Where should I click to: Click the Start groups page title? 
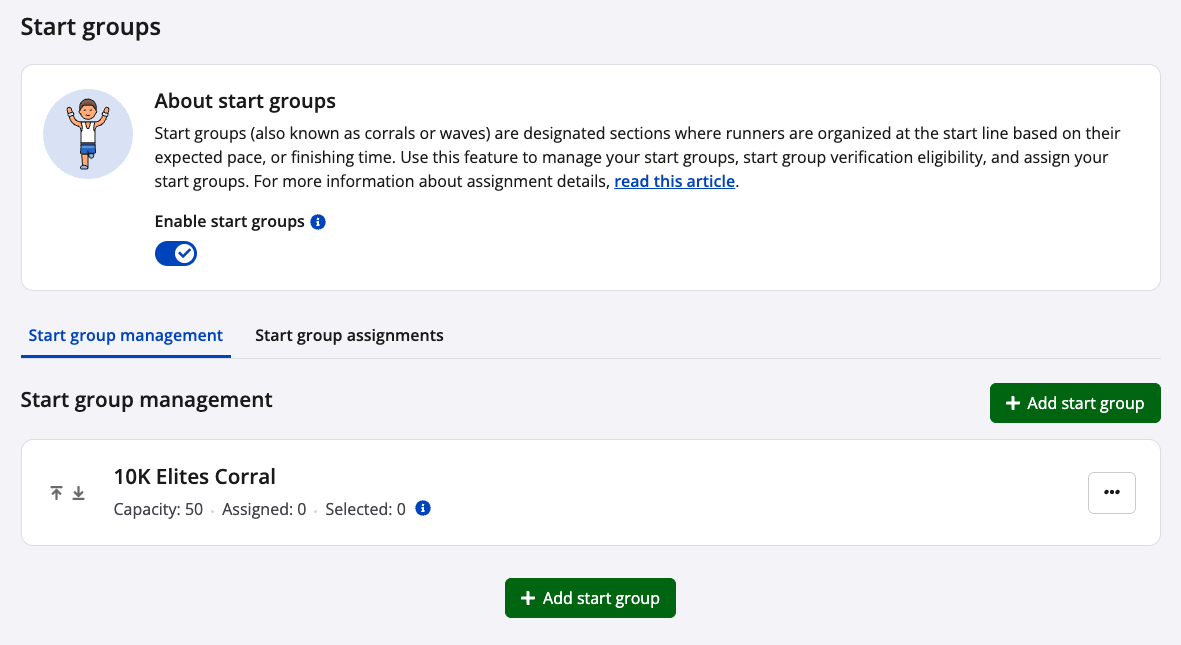click(x=91, y=27)
